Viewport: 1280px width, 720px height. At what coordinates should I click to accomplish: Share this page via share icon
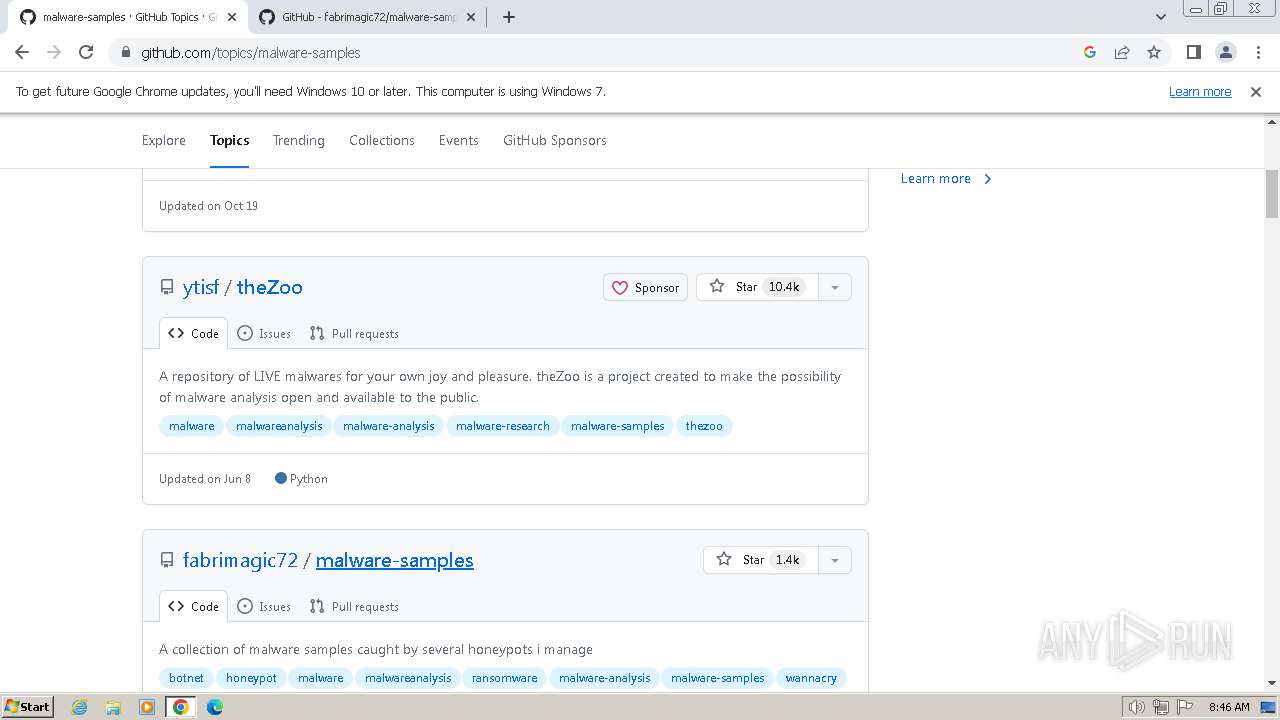1122,52
